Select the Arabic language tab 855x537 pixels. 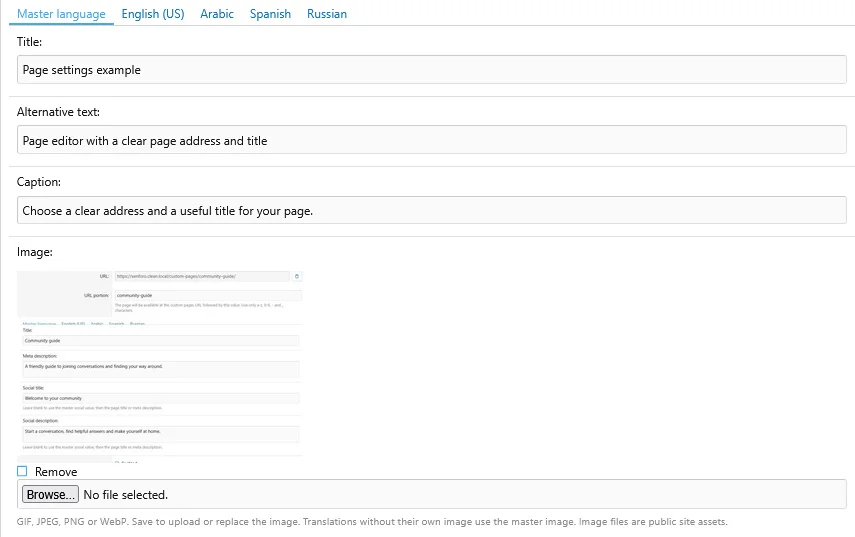coord(217,14)
